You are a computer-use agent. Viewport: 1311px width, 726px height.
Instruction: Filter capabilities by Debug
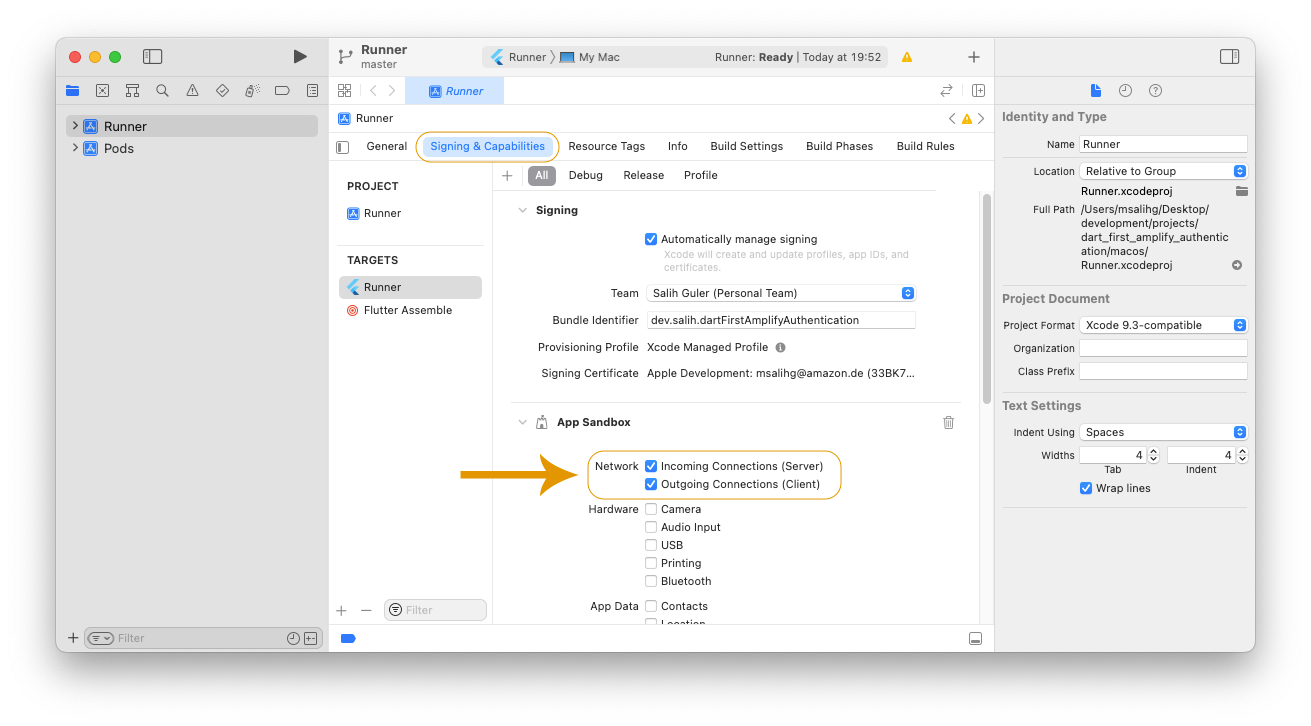586,175
